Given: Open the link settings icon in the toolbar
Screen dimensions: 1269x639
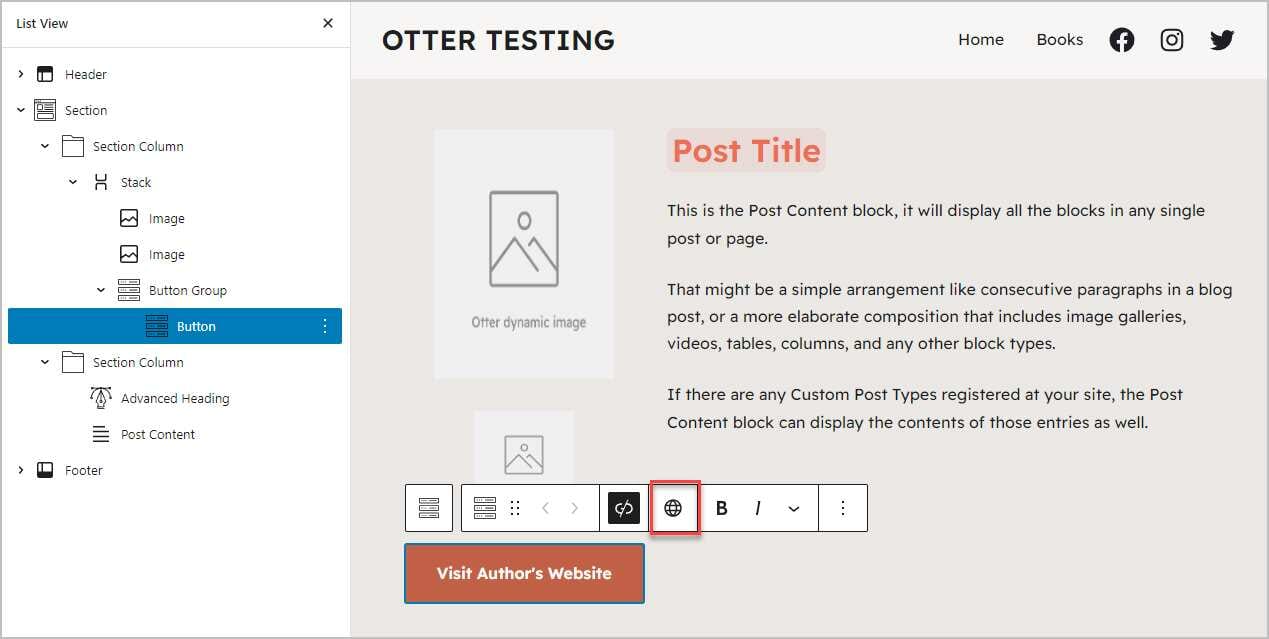Looking at the screenshot, I should (x=623, y=508).
